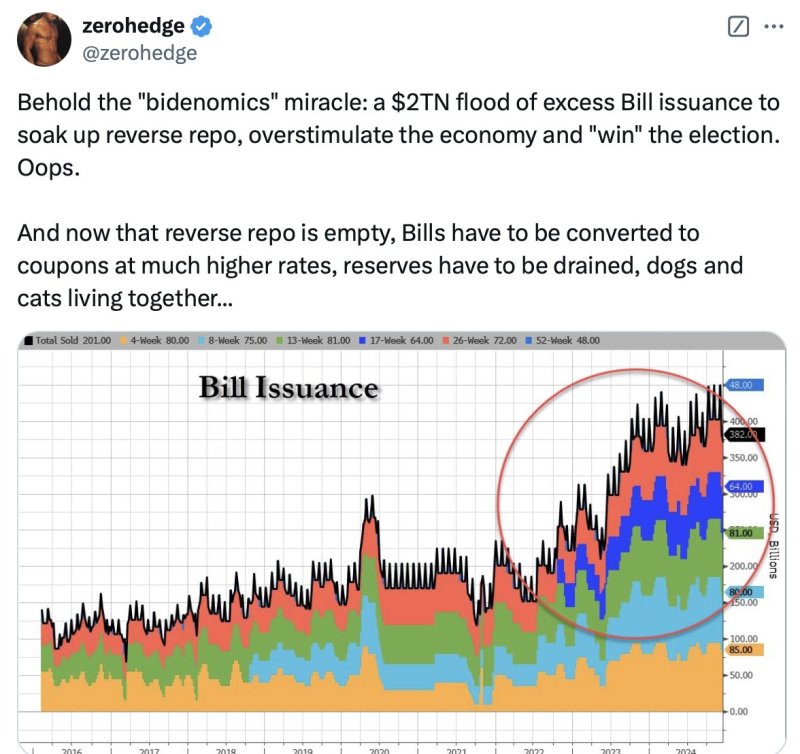
Task: Click the 382.00 black value label
Action: pyautogui.click(x=741, y=435)
